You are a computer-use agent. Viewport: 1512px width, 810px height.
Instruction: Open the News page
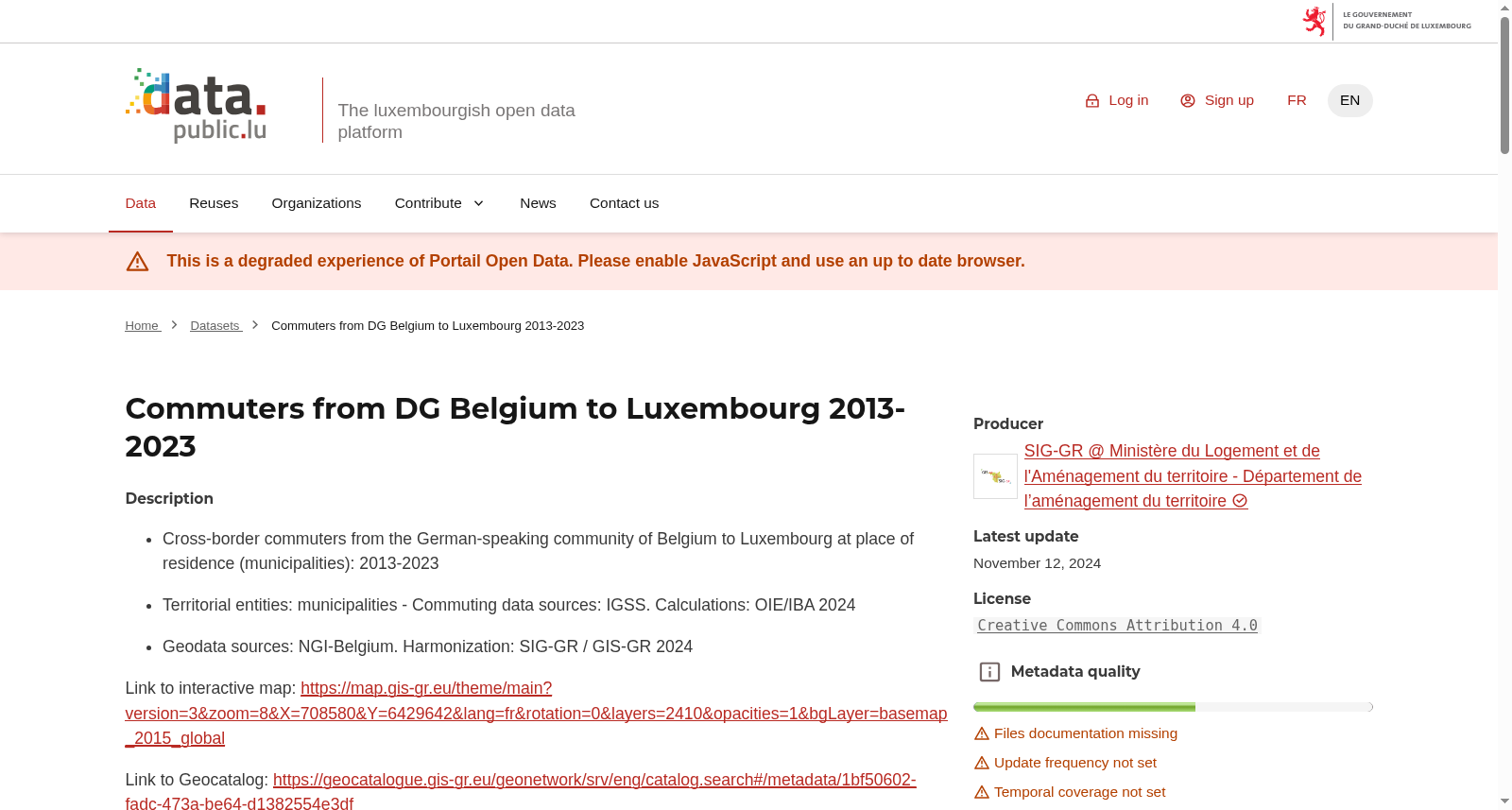pyautogui.click(x=538, y=203)
